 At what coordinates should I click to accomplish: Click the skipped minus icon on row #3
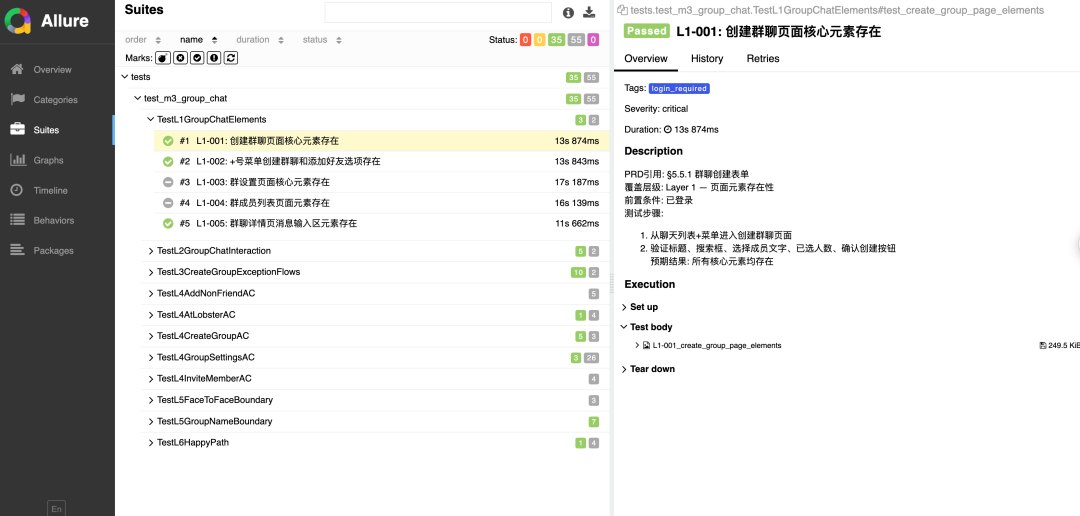tap(167, 183)
